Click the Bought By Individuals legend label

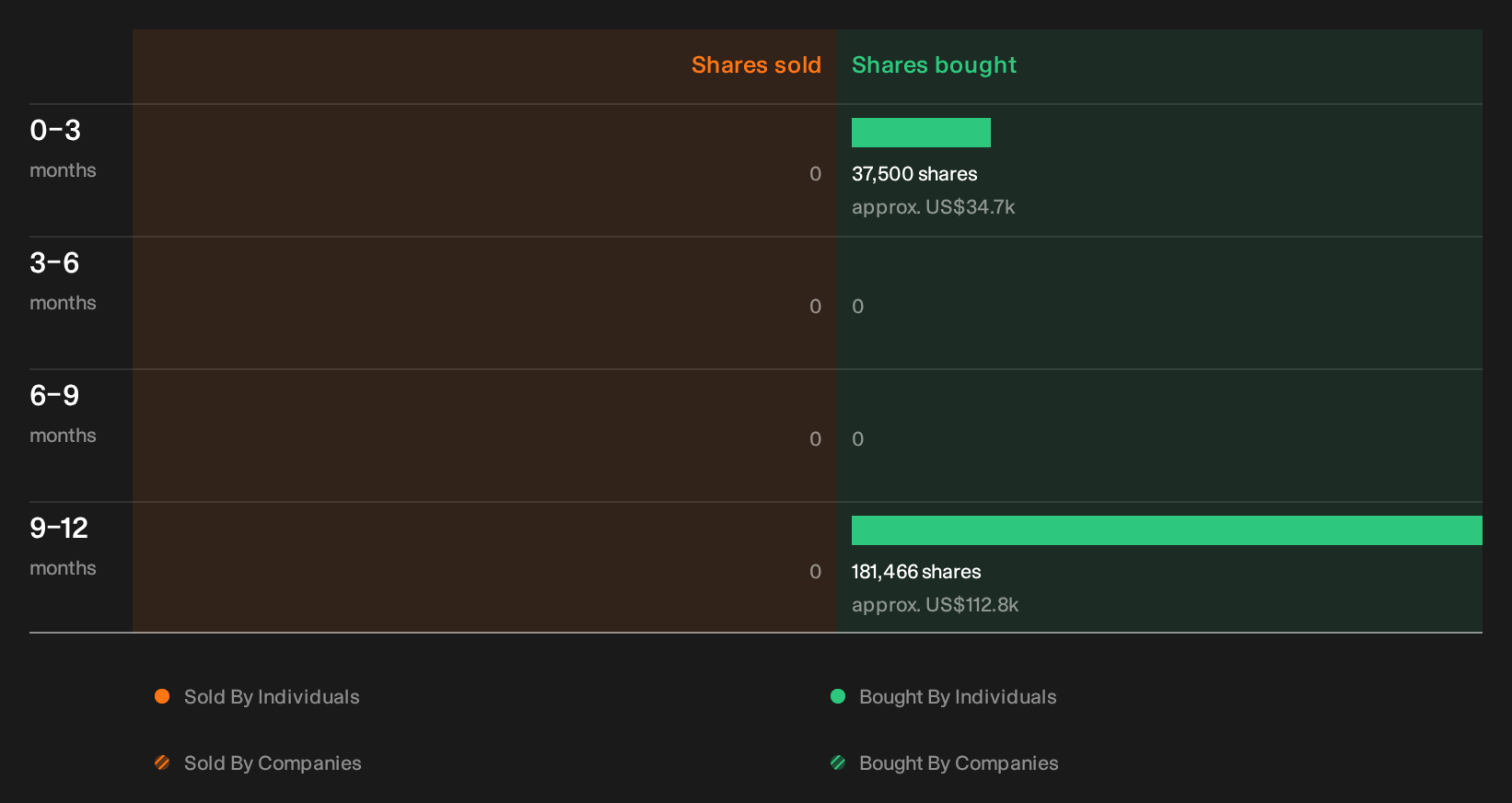coord(958,697)
